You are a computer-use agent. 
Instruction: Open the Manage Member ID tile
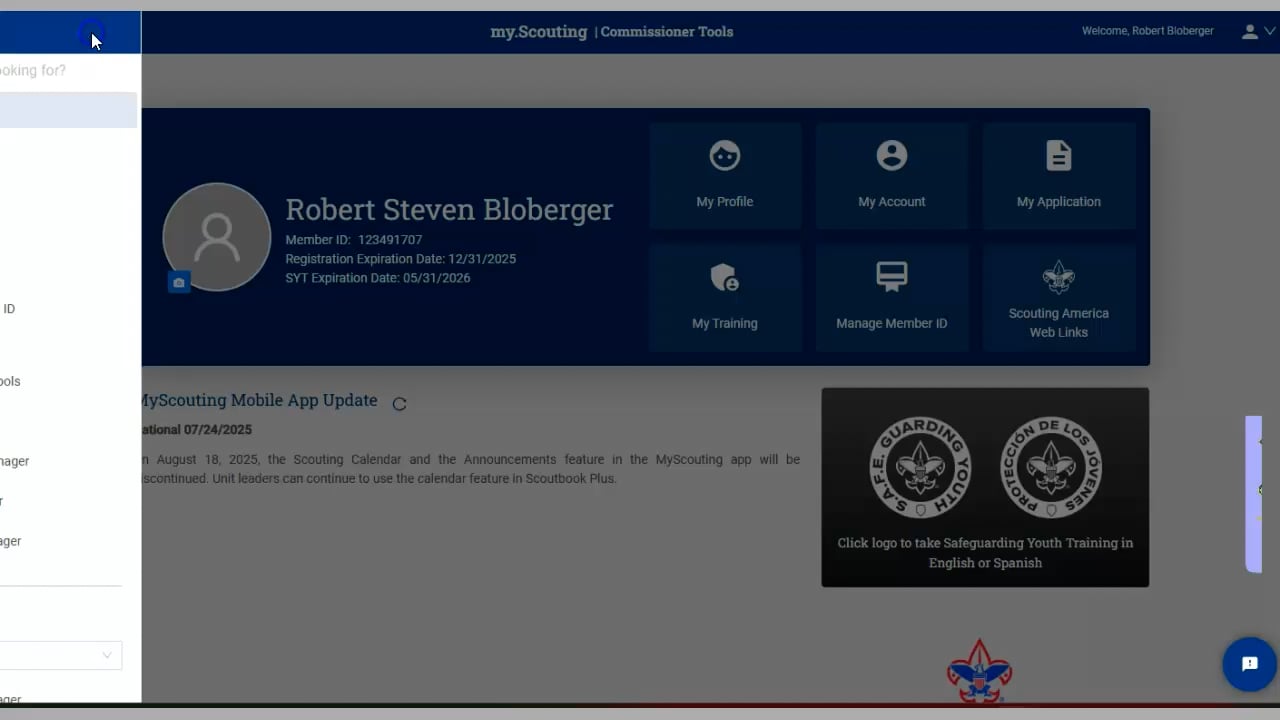point(892,297)
